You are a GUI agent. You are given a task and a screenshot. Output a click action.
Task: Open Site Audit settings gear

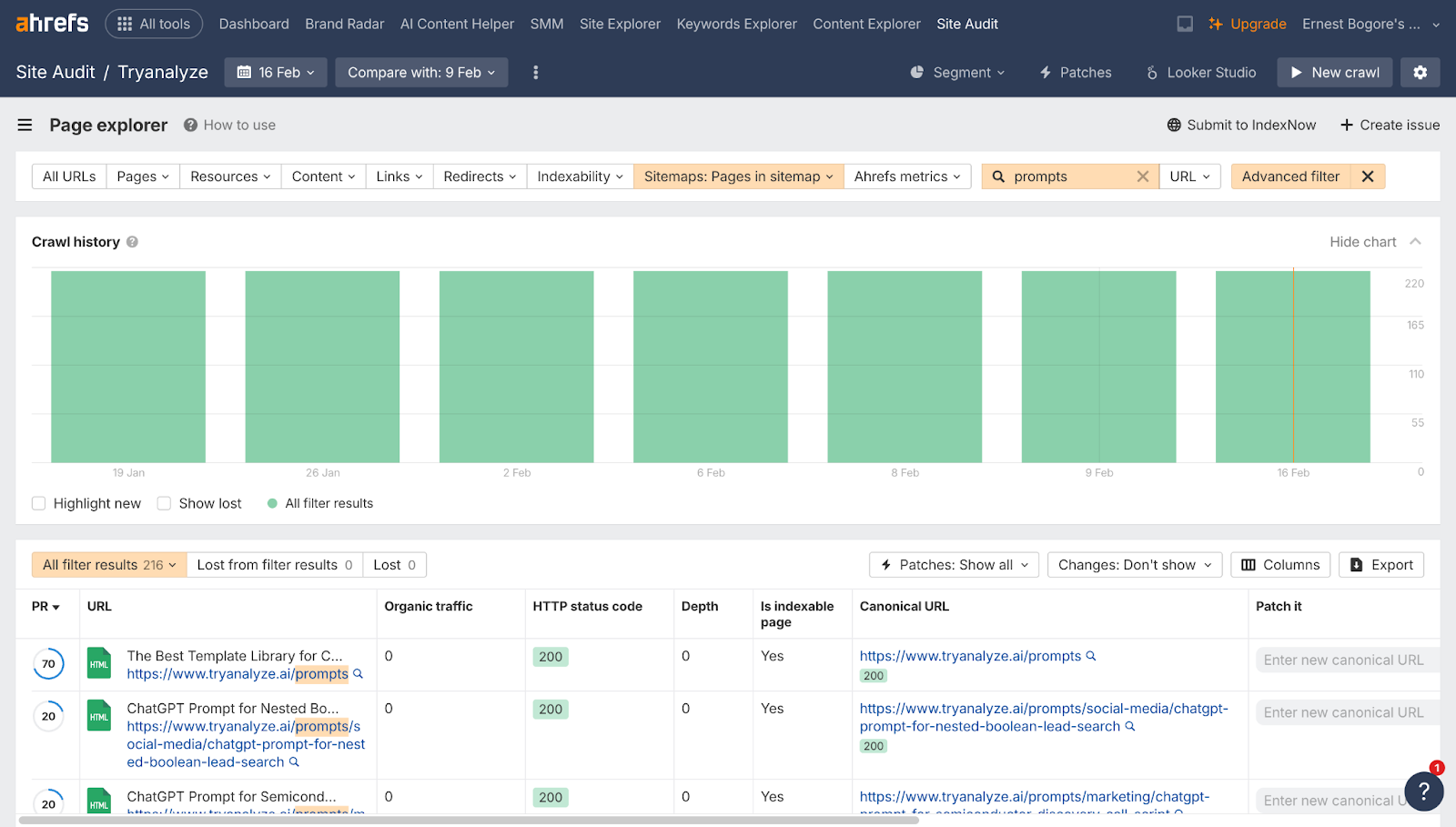click(1420, 72)
